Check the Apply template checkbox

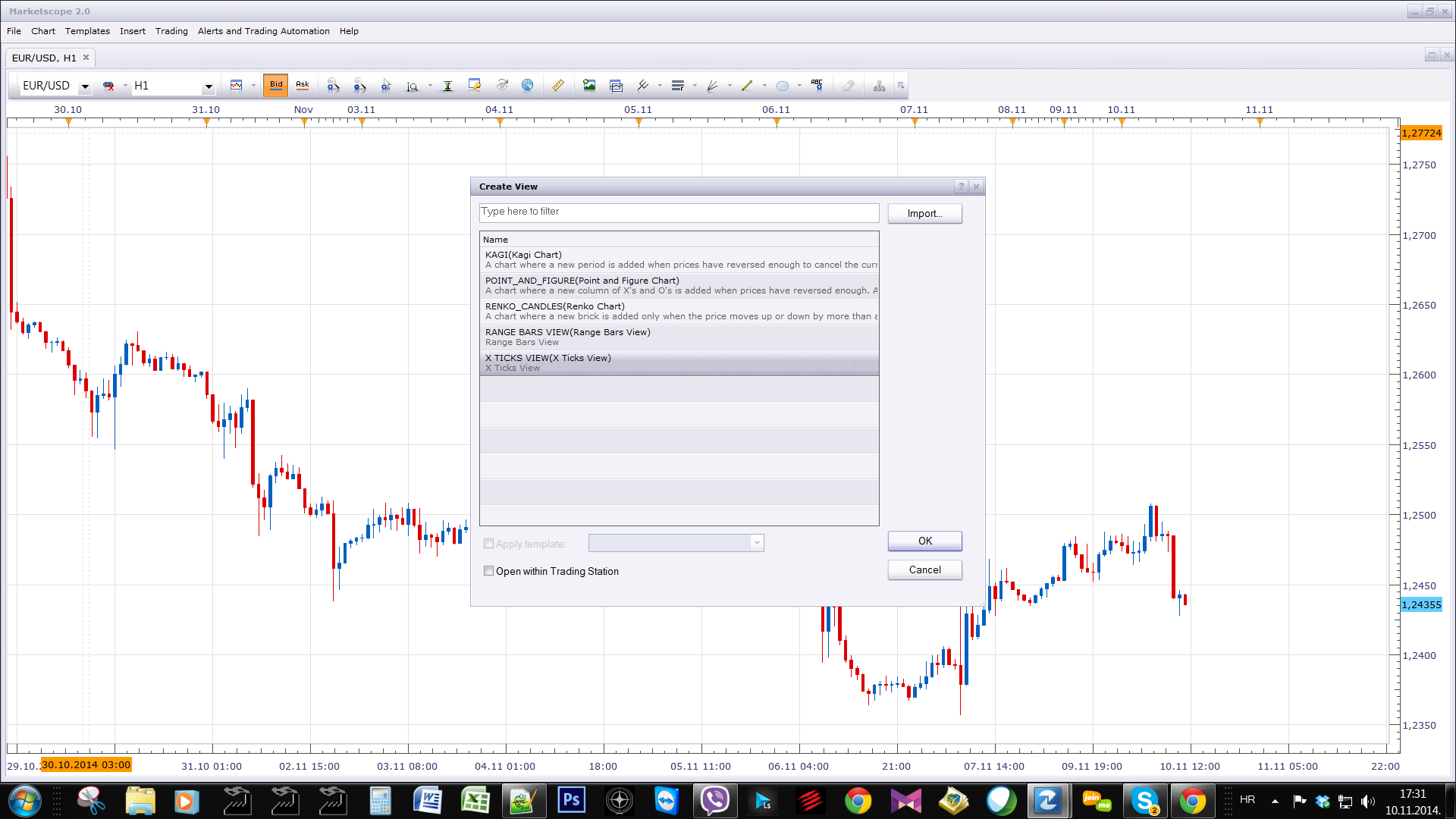click(489, 544)
